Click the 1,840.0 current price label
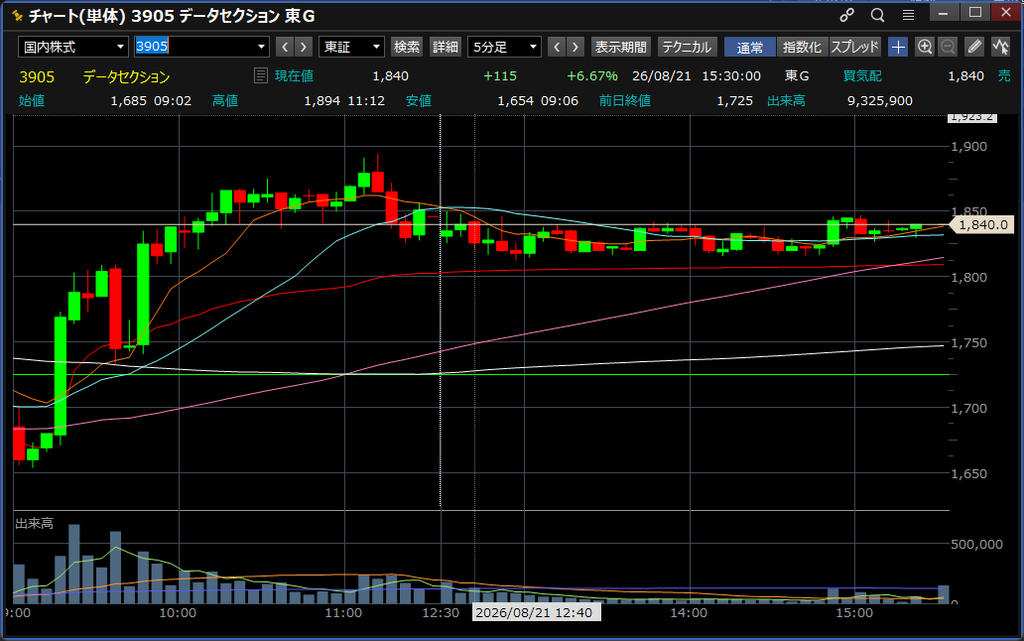 click(983, 225)
